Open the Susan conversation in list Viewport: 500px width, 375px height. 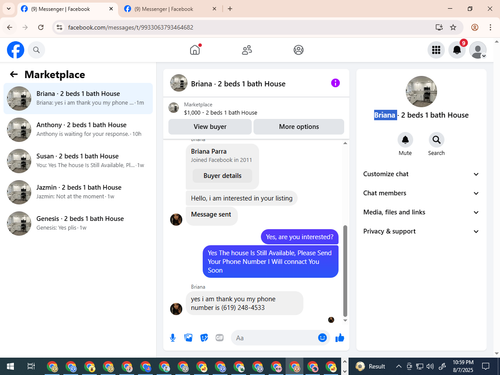(78, 161)
